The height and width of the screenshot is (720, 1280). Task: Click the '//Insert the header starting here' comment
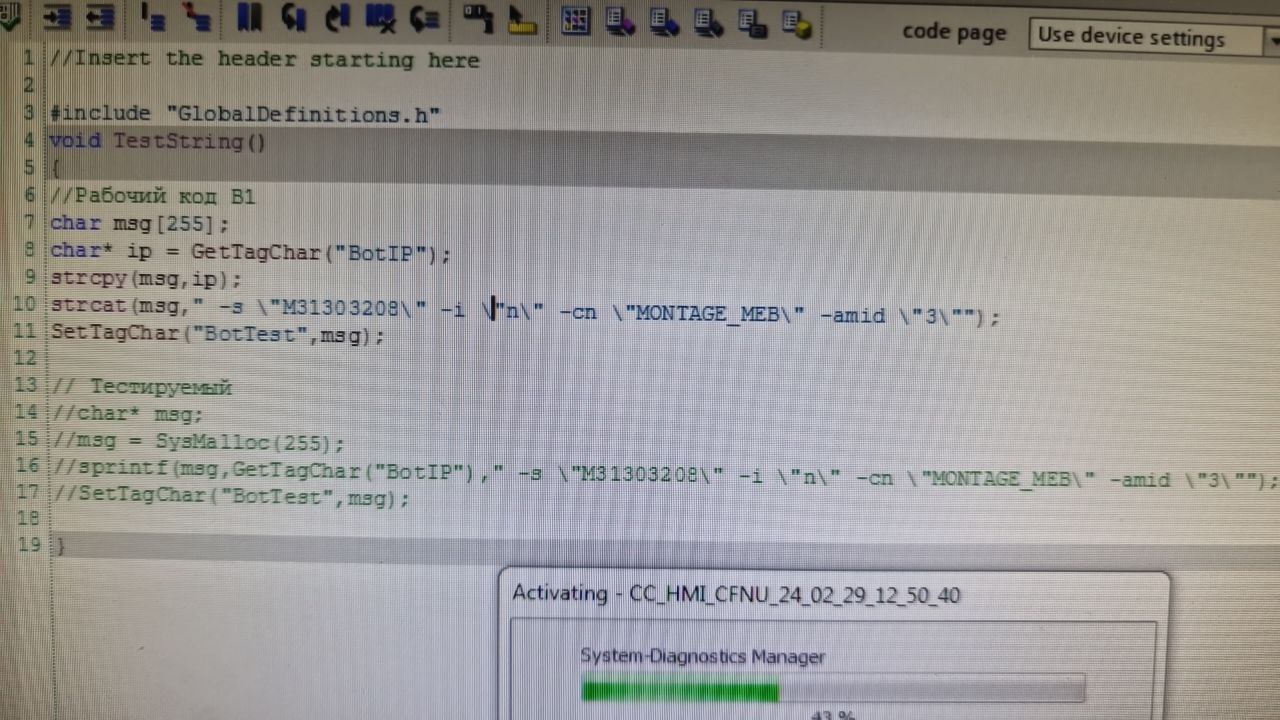[264, 59]
